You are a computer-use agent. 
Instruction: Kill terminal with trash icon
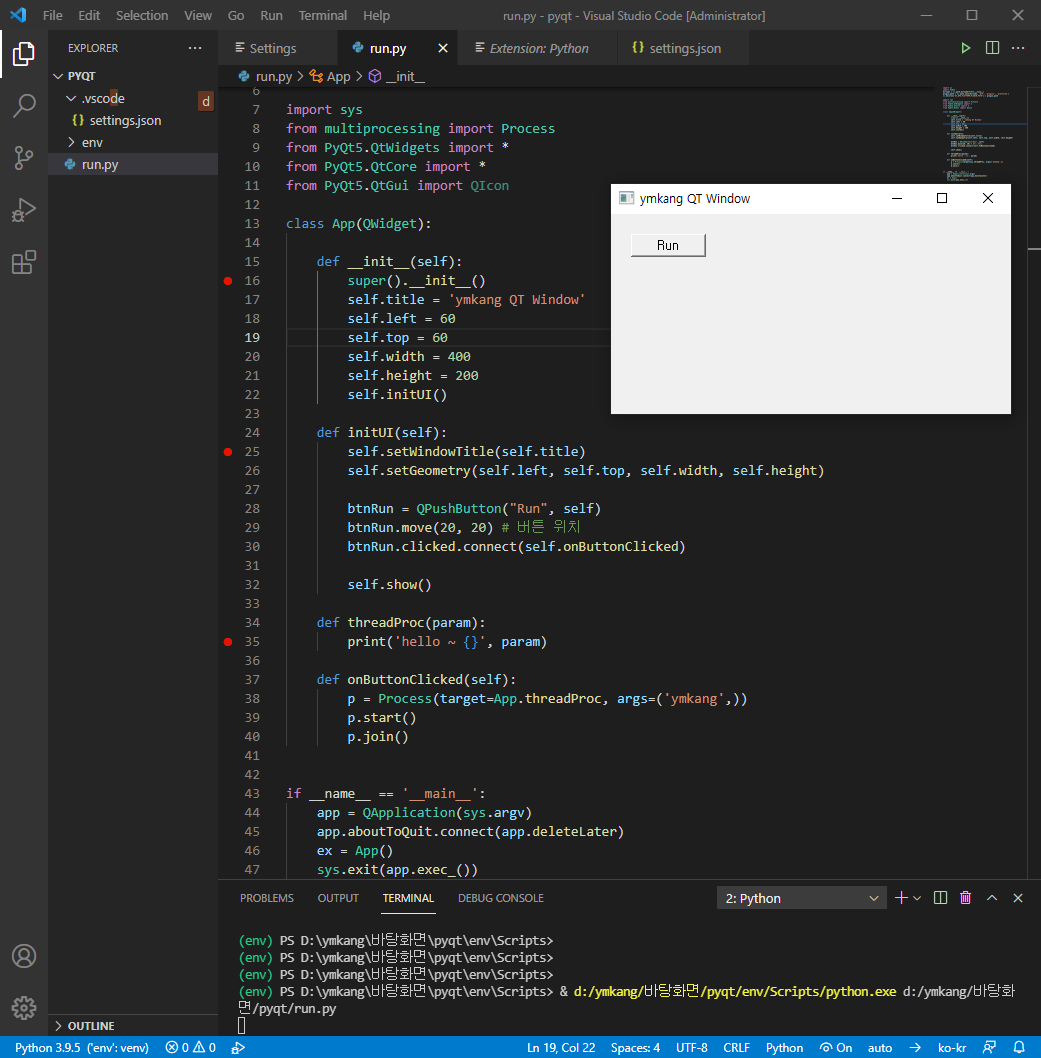click(x=965, y=898)
